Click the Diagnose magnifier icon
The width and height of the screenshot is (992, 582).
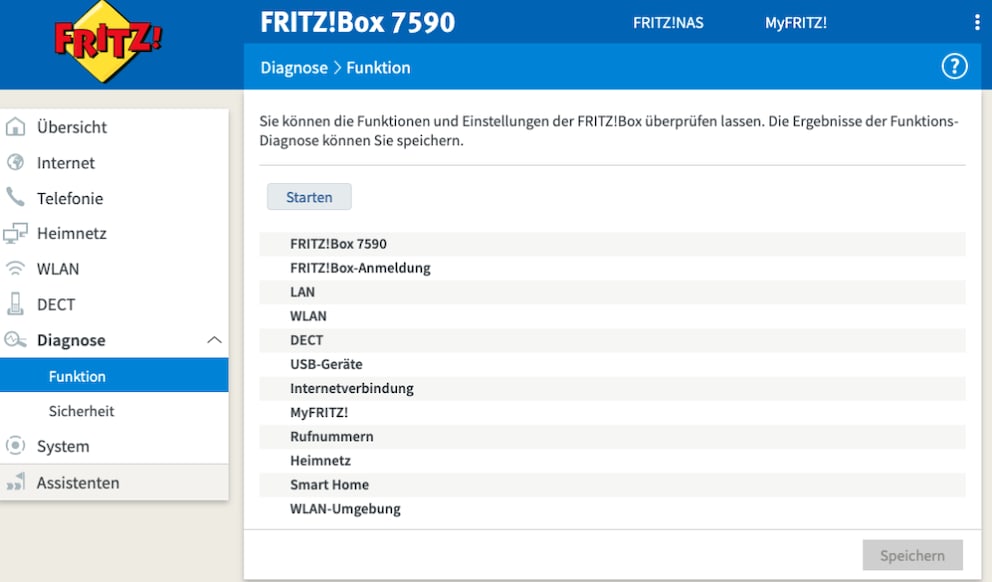[x=15, y=340]
